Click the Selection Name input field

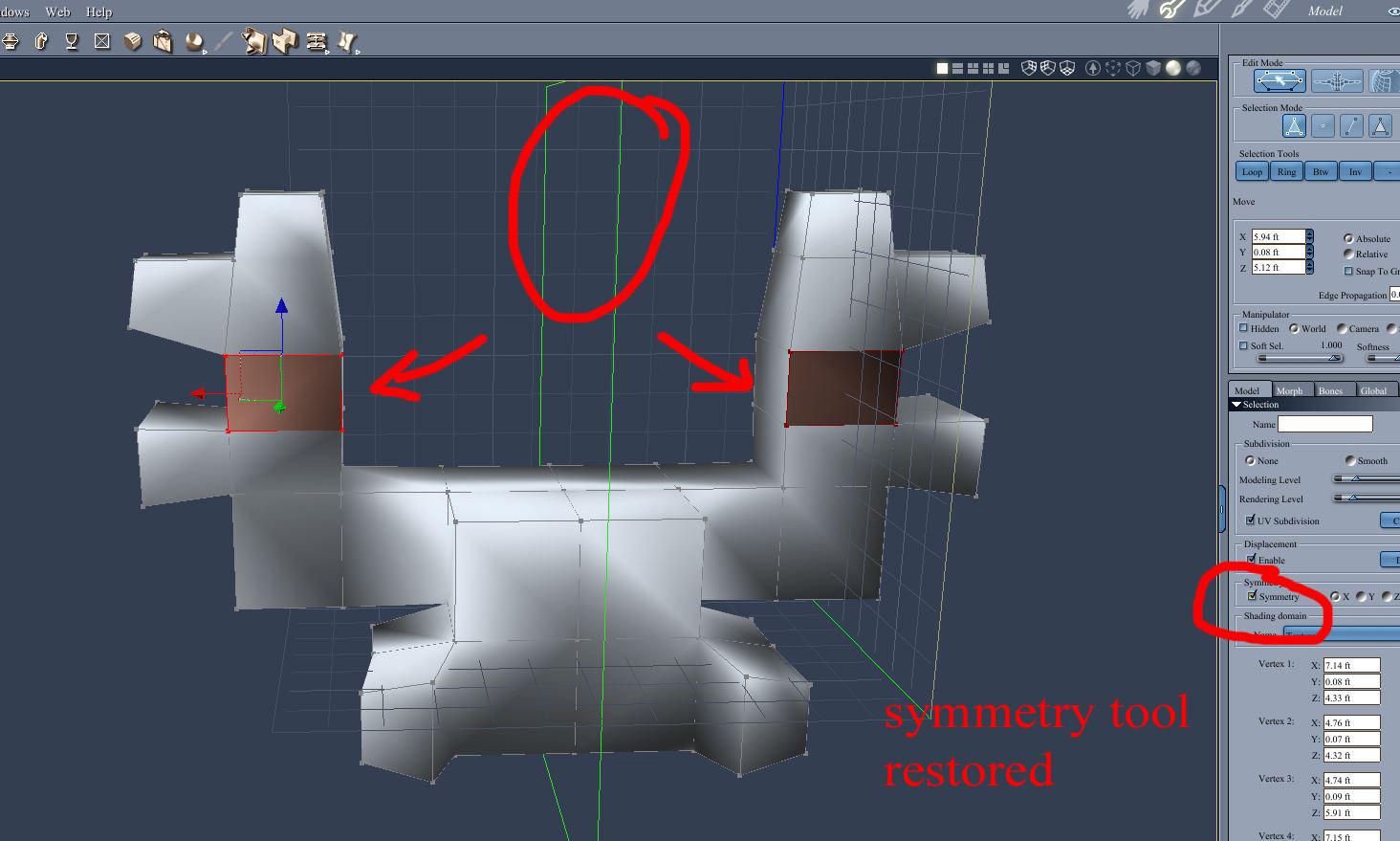click(x=1325, y=424)
